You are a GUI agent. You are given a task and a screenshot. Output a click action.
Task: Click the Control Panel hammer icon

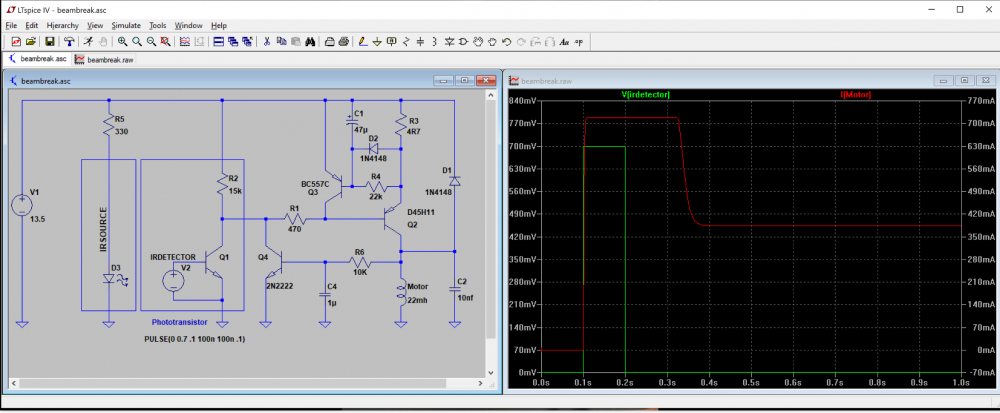(69, 41)
